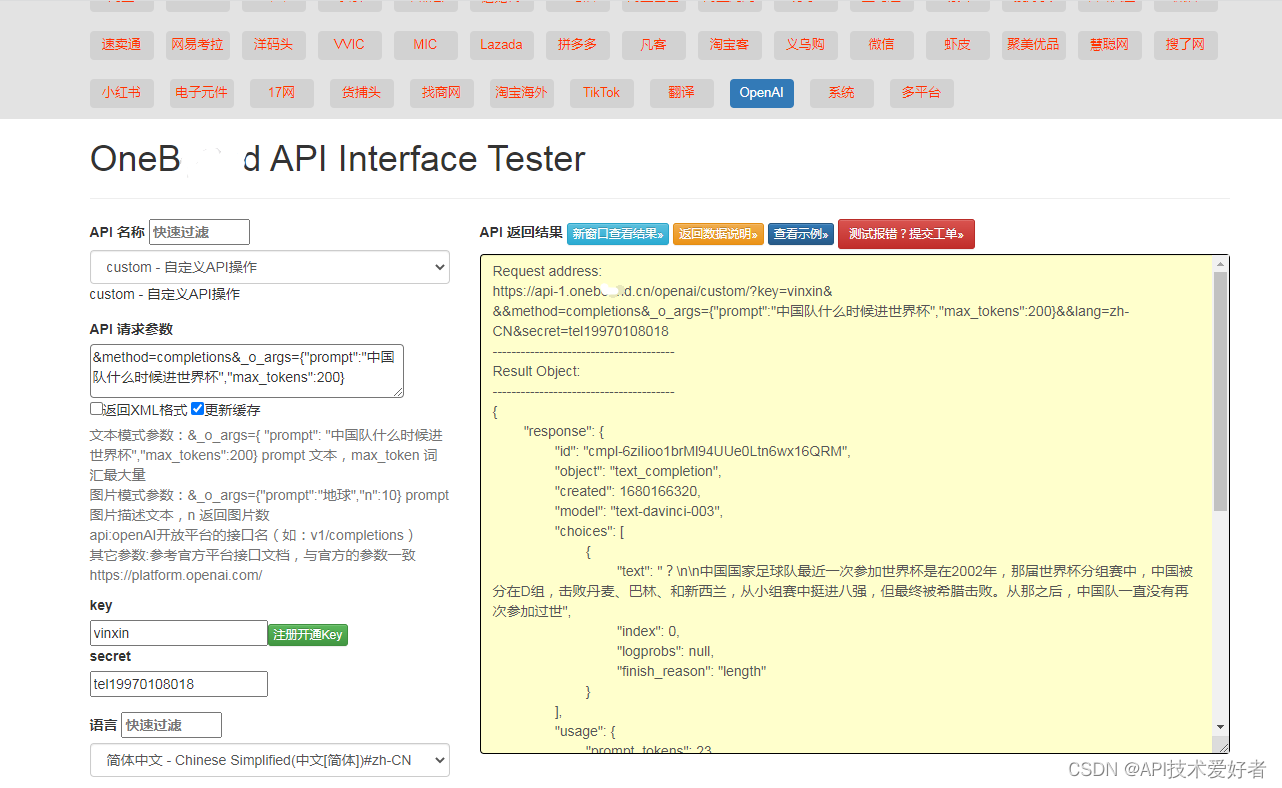This screenshot has height=788, width=1282.
Task: Switch to the 货捕头 tab
Action: (x=361, y=93)
